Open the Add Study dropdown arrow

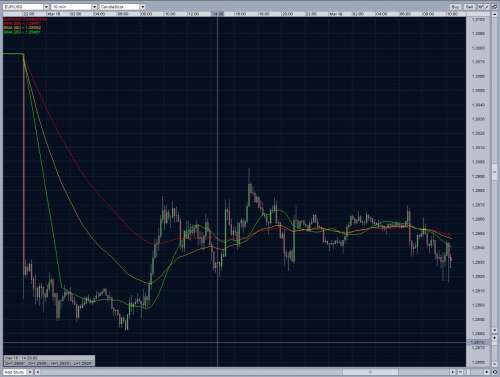(x=30, y=372)
